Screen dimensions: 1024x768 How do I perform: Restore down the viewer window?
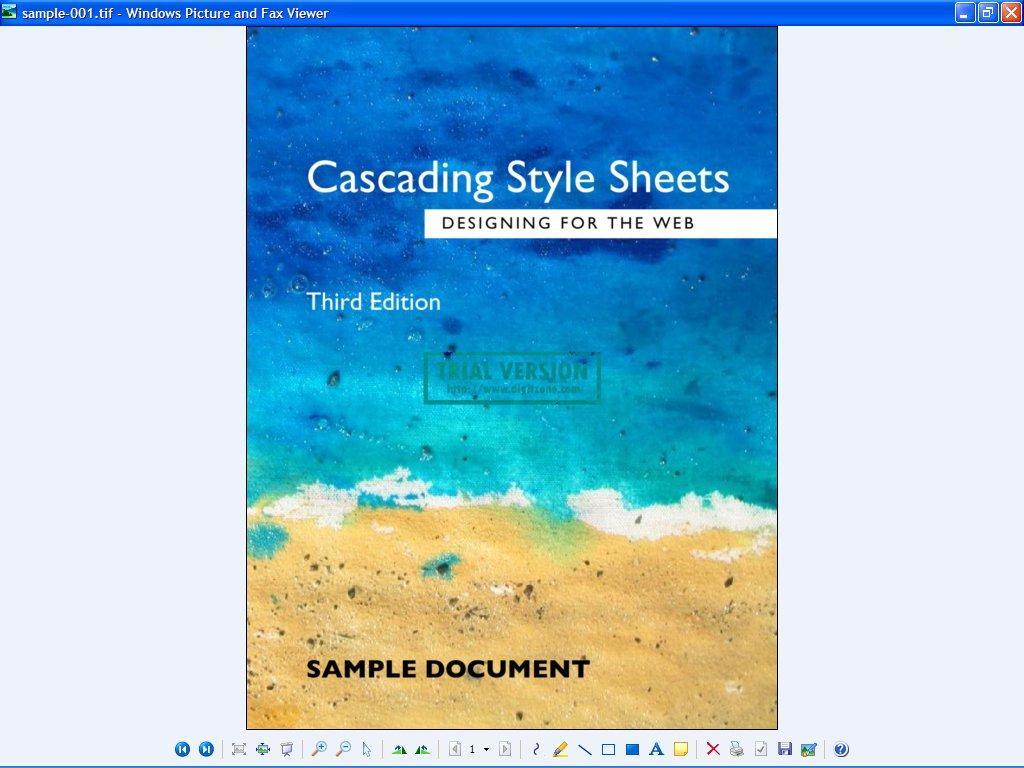point(988,12)
